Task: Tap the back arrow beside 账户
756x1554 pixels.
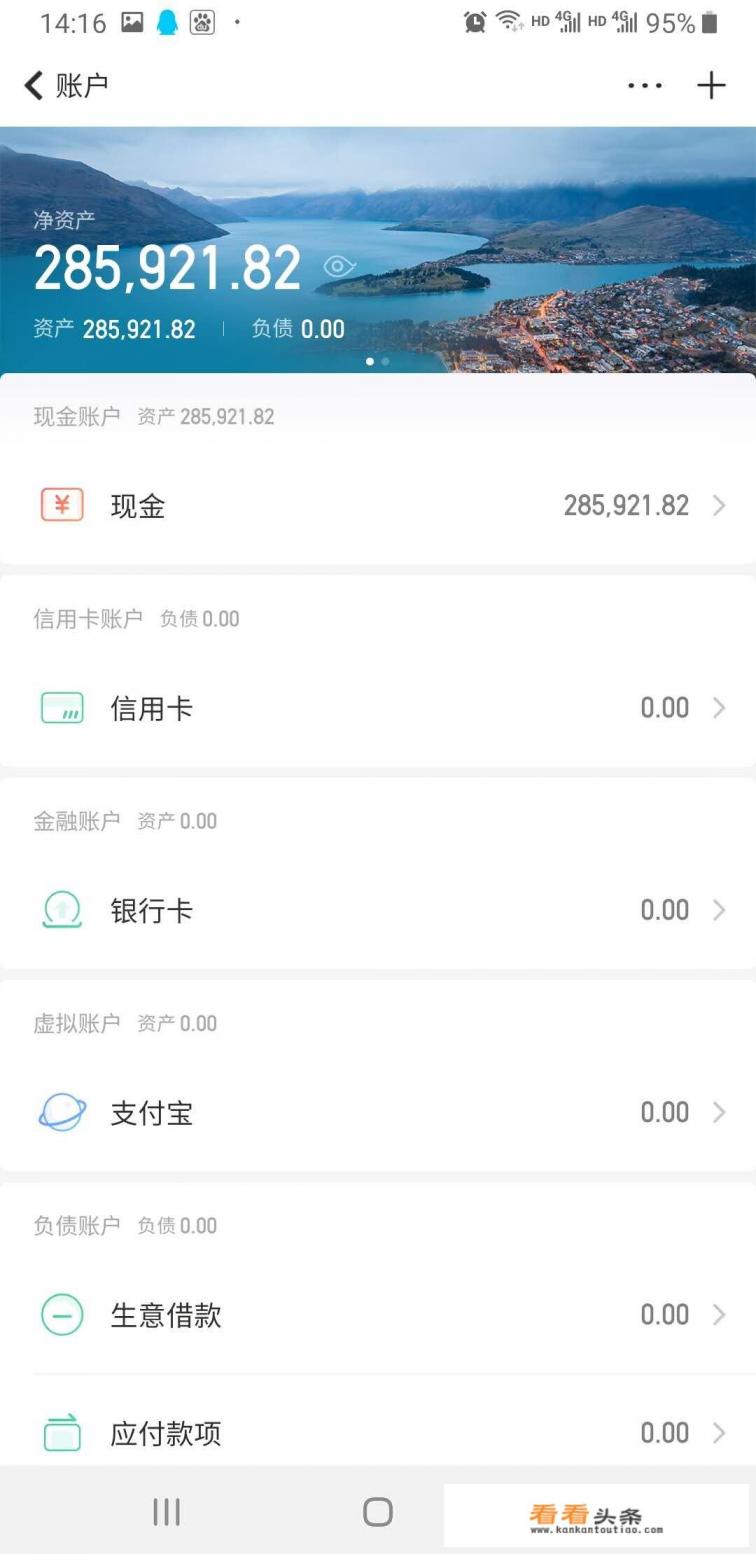Action: click(x=34, y=86)
